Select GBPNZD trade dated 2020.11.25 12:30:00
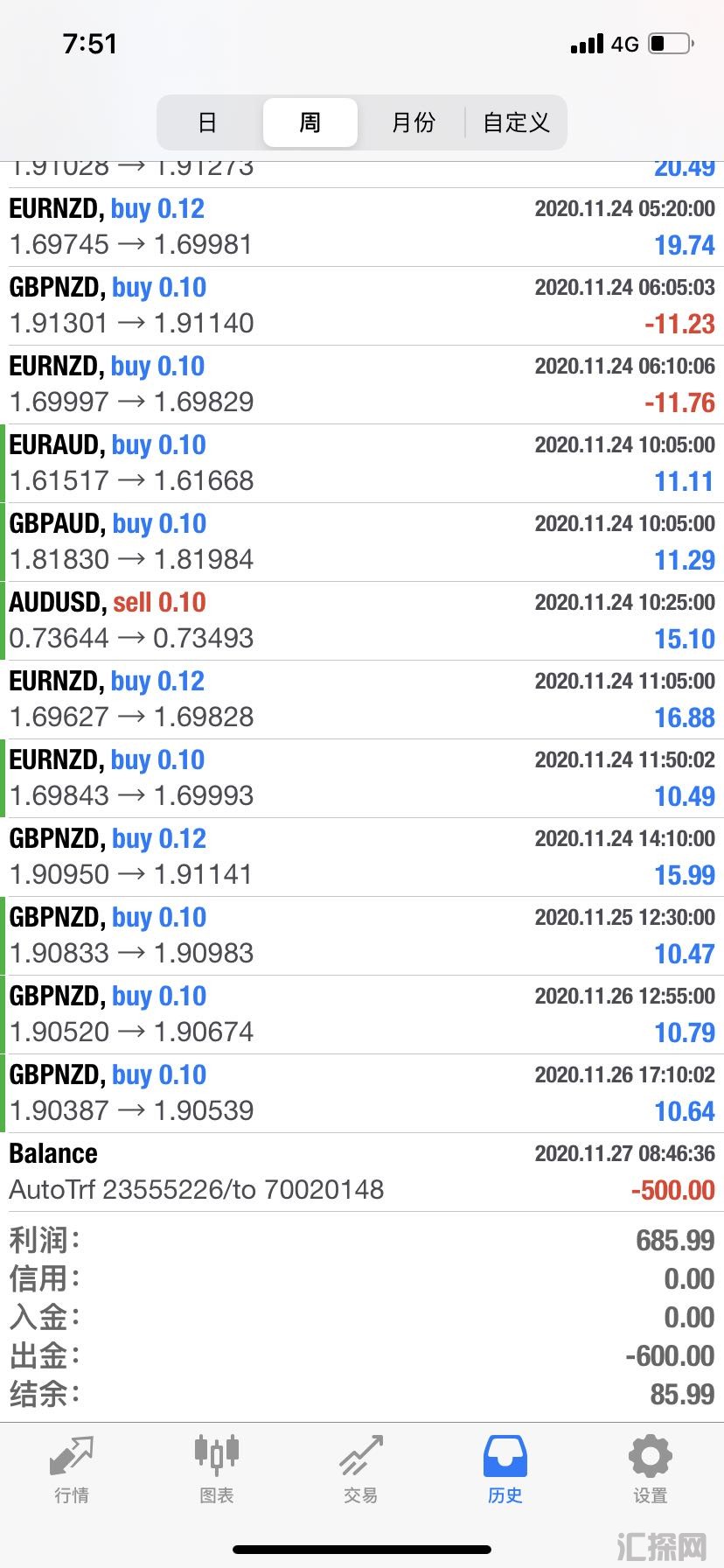Viewport: 724px width, 1568px height. tap(362, 936)
